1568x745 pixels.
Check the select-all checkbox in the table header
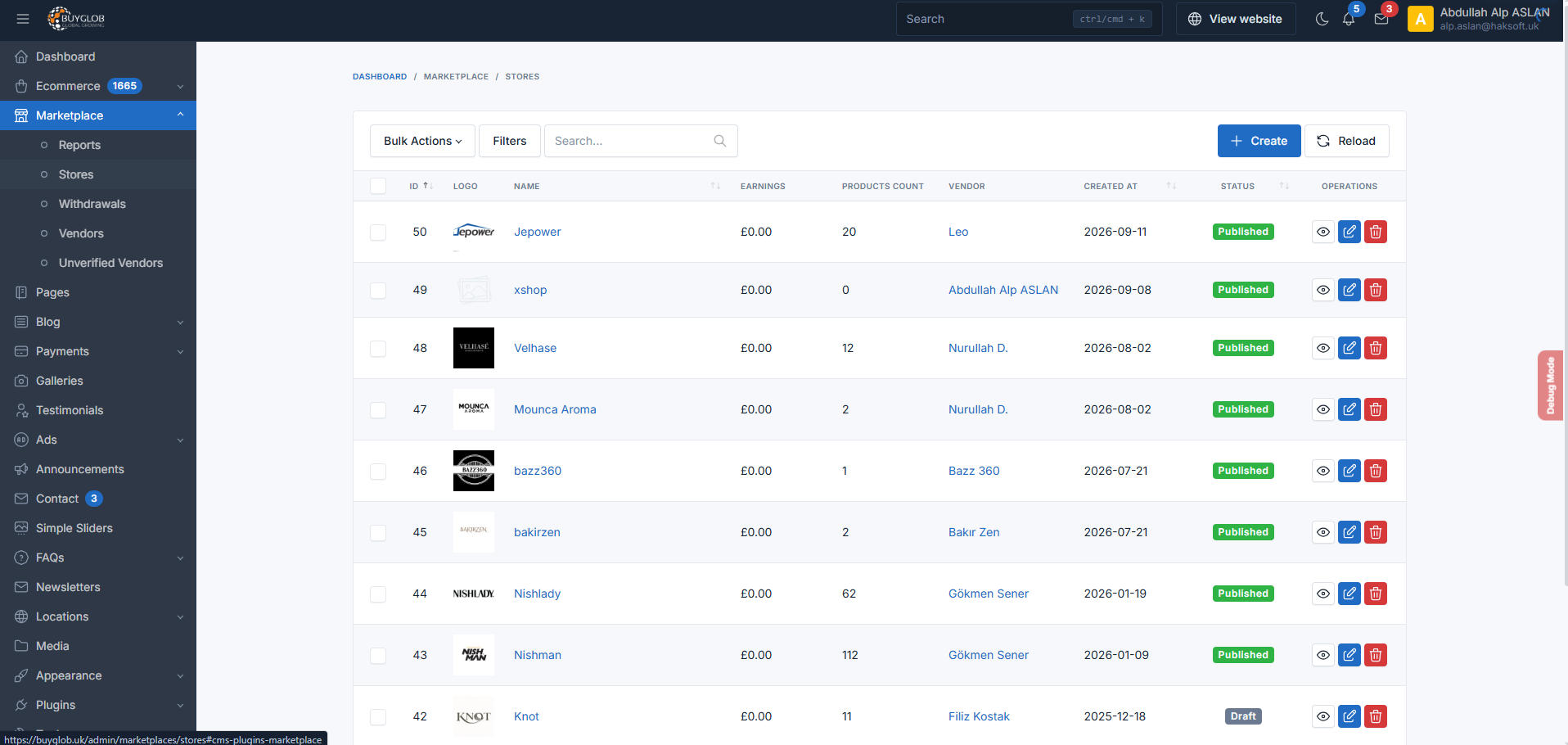(x=378, y=186)
